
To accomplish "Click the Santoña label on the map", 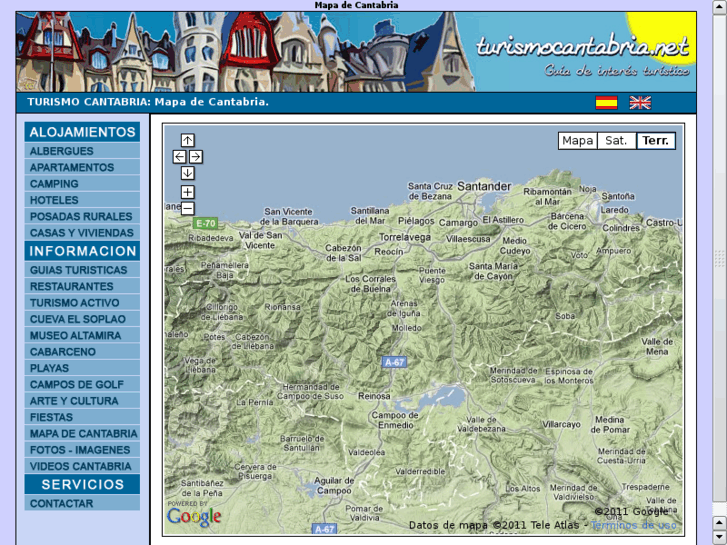I will coord(618,196).
